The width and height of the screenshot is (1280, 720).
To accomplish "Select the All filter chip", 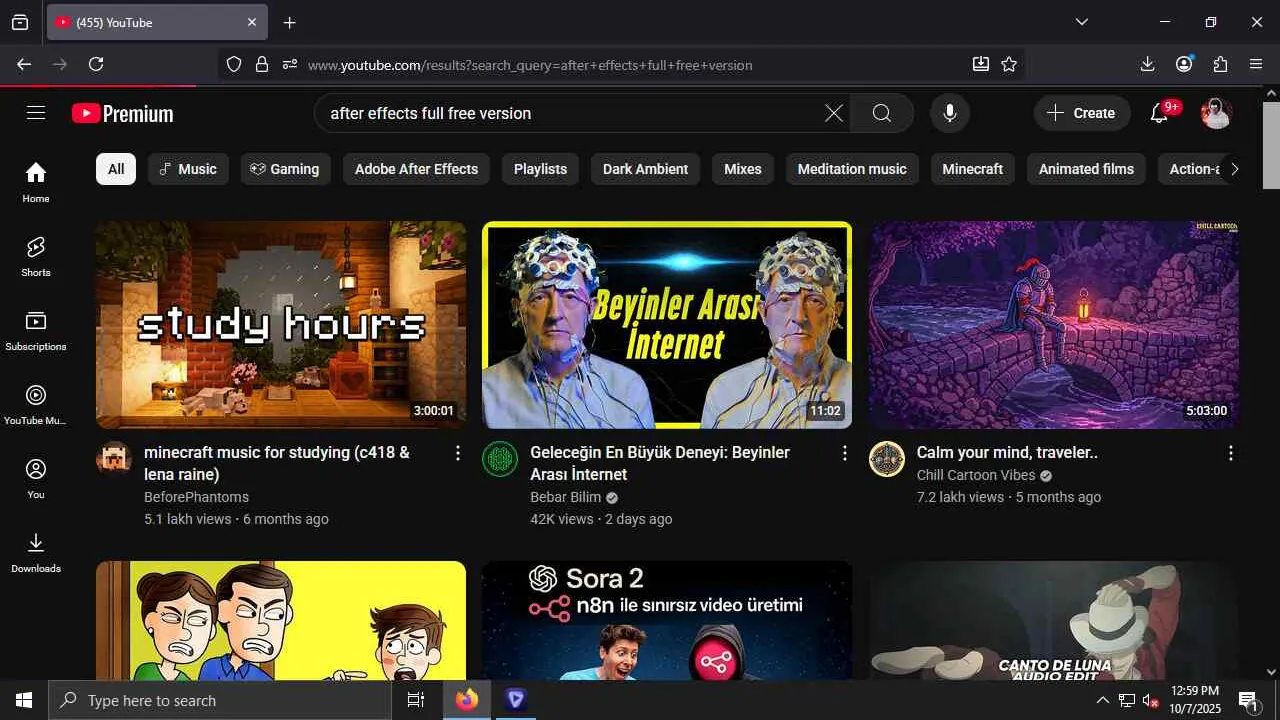I will coord(116,169).
